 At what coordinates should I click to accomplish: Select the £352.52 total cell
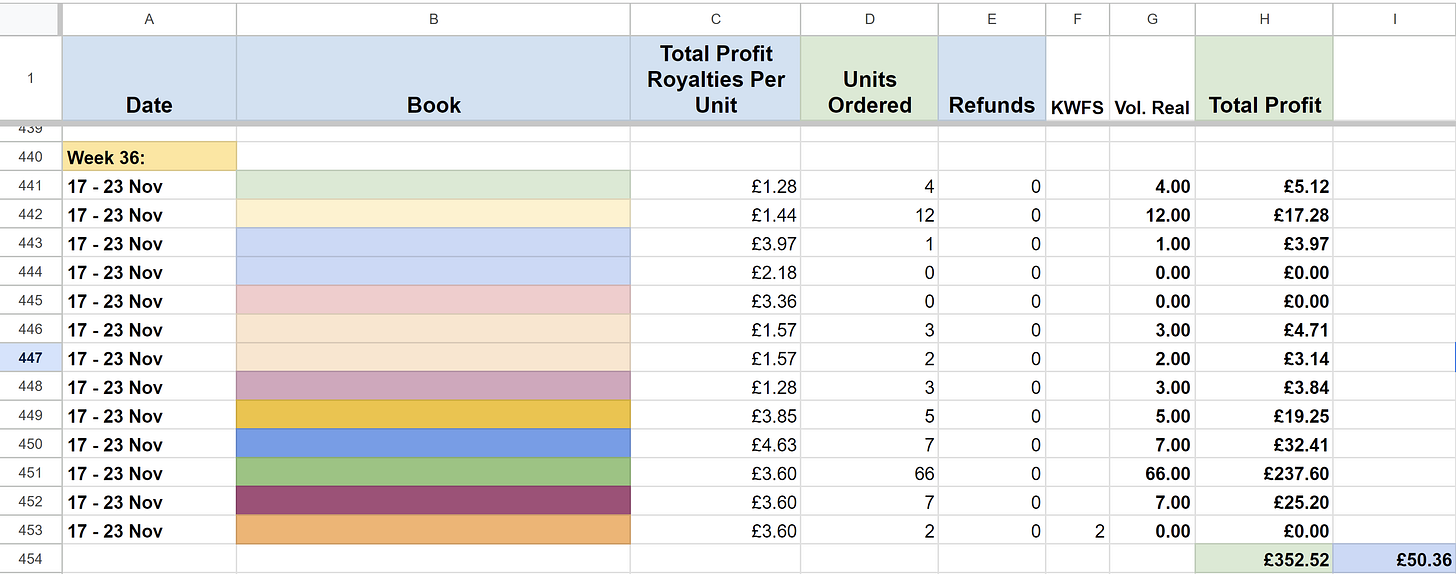click(1264, 559)
